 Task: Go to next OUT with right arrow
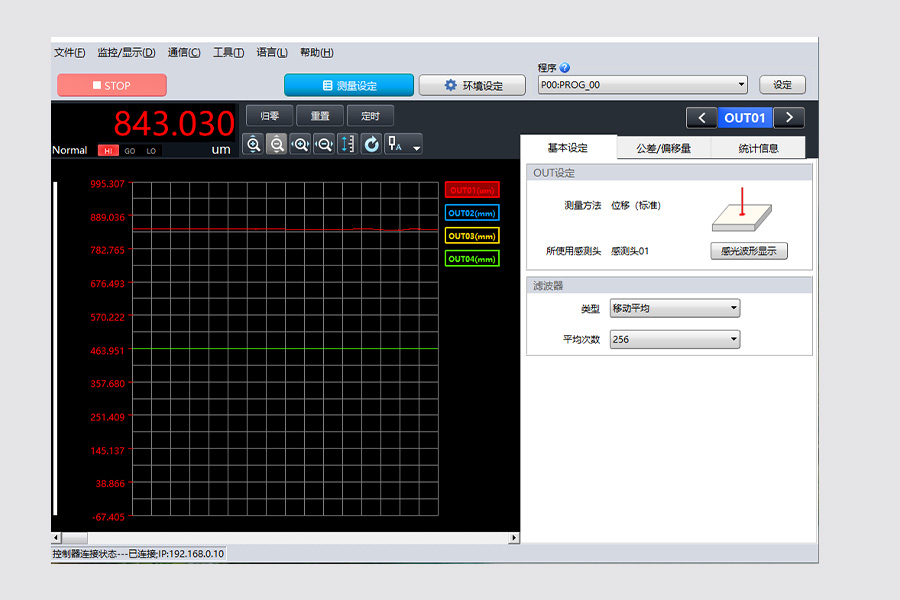789,118
